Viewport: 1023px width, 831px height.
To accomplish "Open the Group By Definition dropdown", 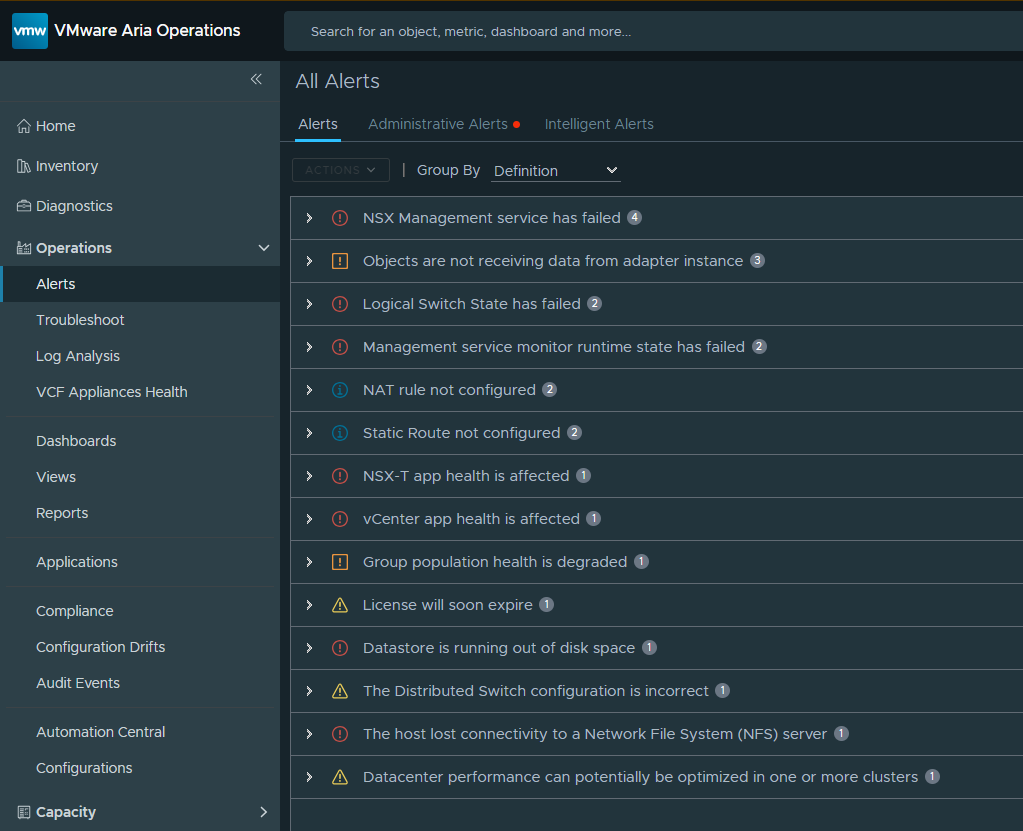I will [x=555, y=171].
